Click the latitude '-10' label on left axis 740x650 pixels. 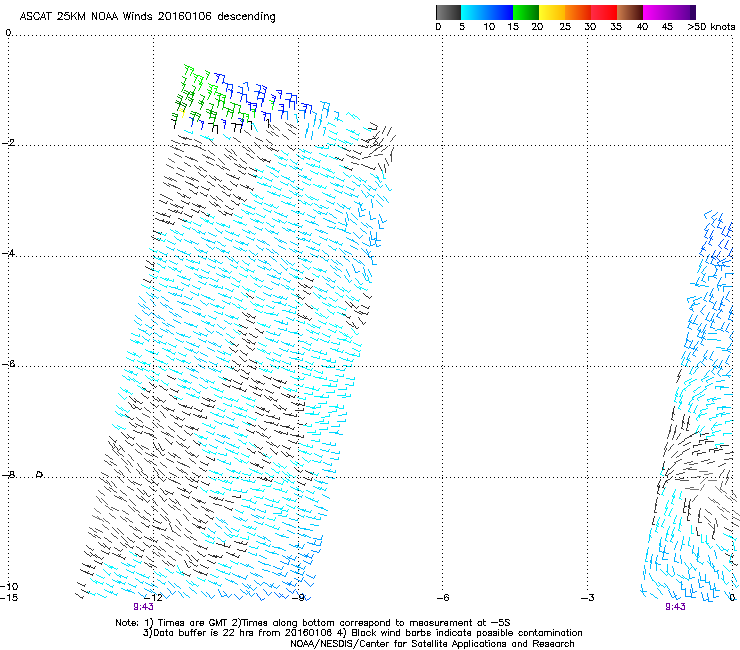pyautogui.click(x=9, y=587)
